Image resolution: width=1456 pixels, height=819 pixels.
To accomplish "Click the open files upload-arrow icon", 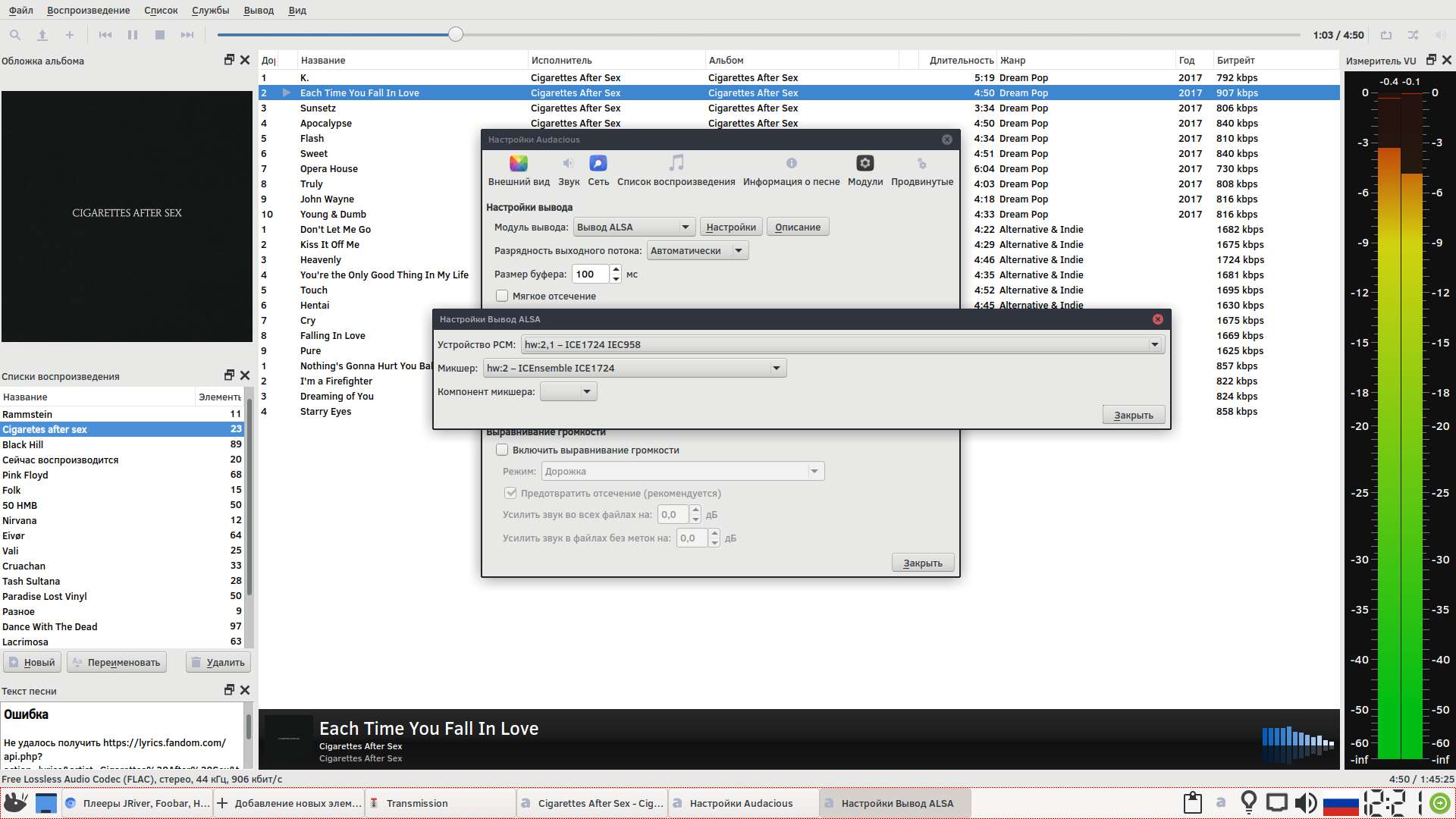I will pyautogui.click(x=42, y=35).
